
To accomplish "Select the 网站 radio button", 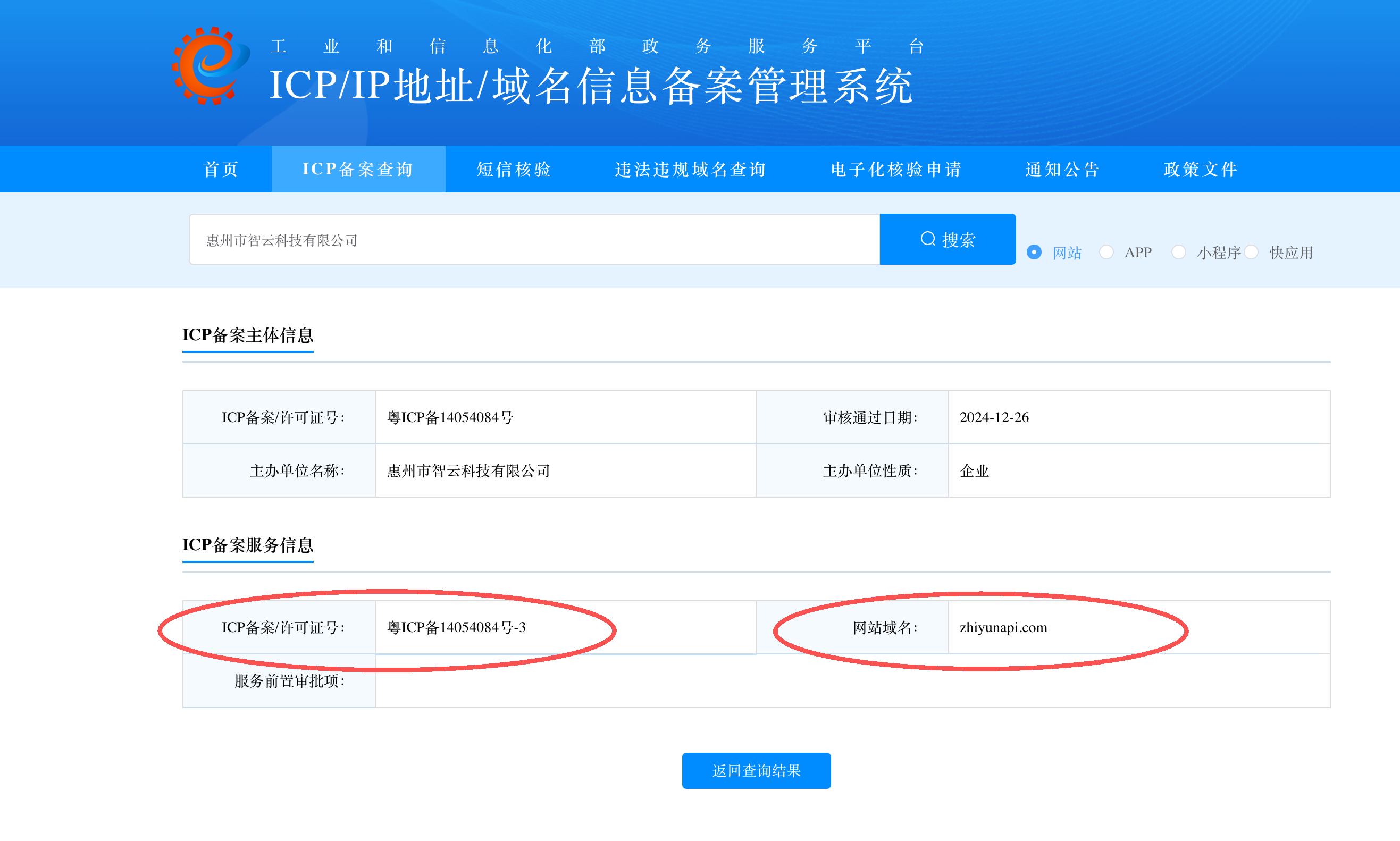I will [x=1034, y=252].
